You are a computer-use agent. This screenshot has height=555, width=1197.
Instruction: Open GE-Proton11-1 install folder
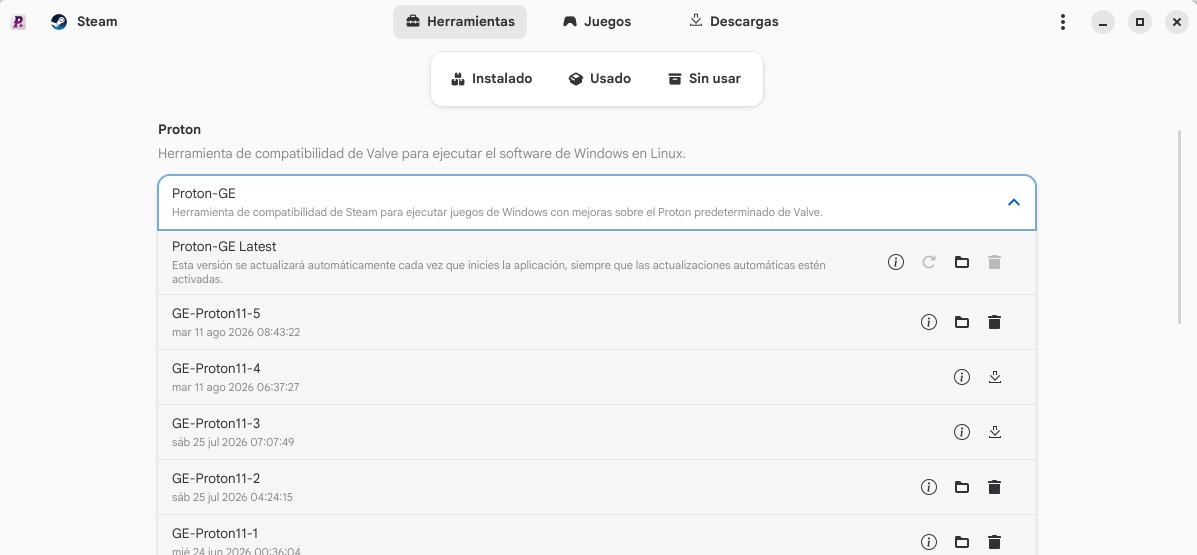[x=962, y=542]
